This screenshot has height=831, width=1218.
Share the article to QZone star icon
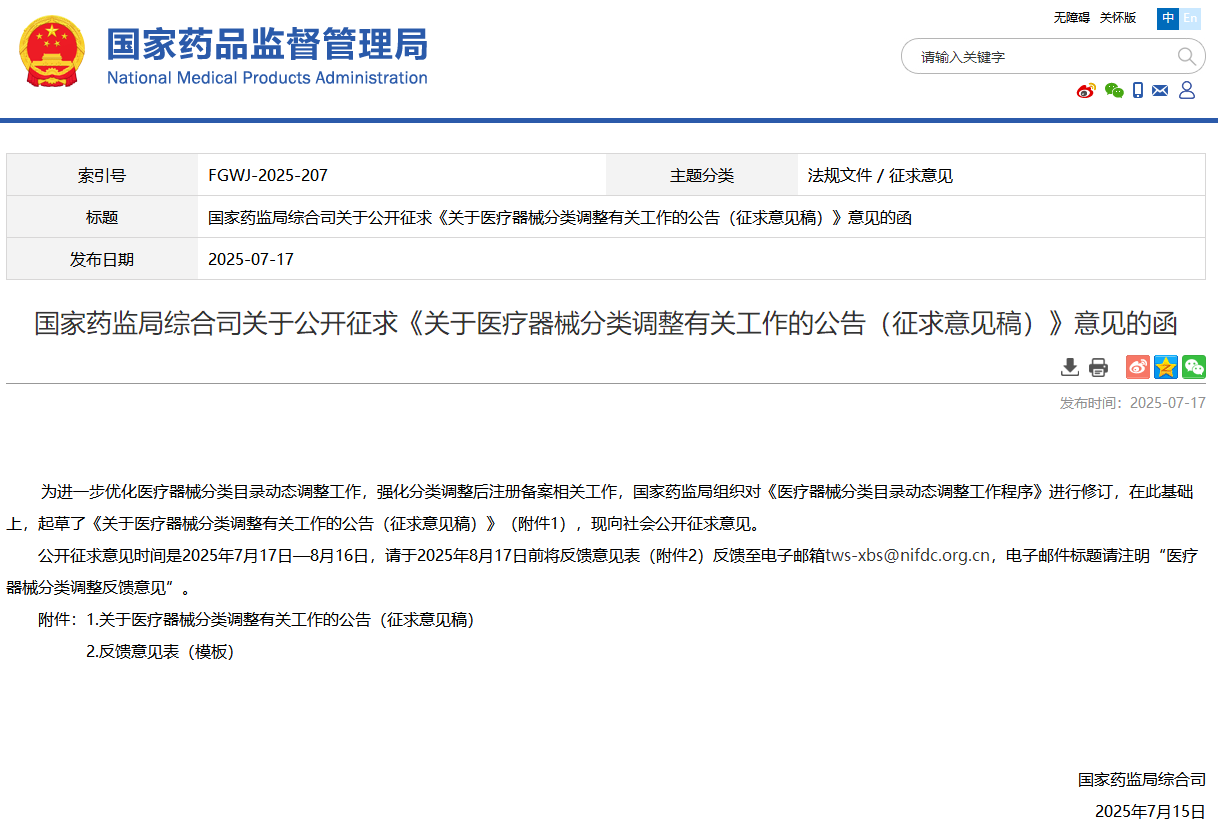click(1165, 367)
